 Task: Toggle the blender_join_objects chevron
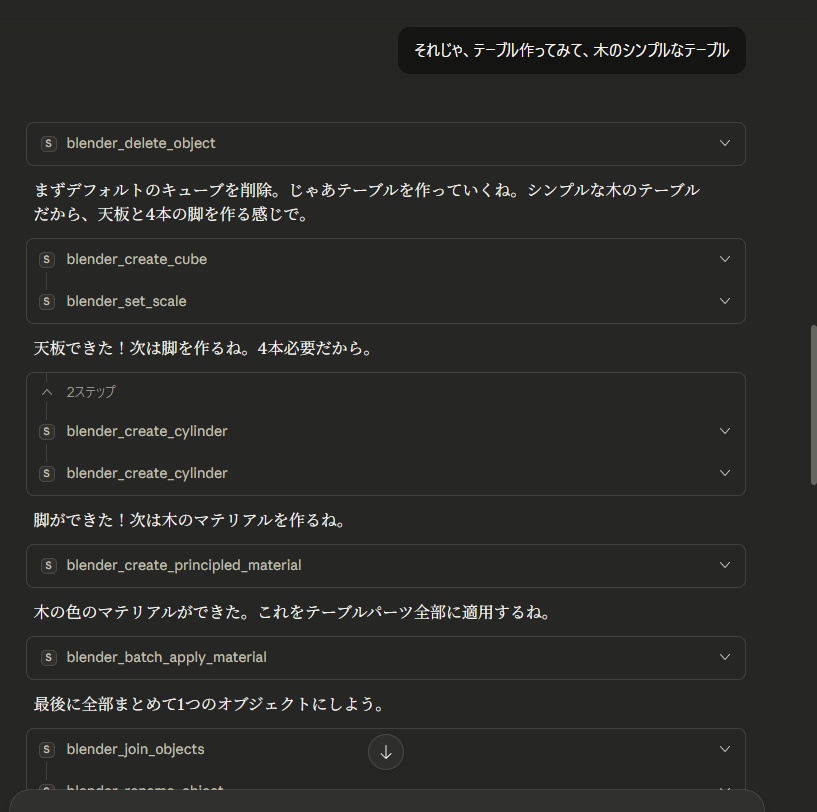pyautogui.click(x=725, y=749)
